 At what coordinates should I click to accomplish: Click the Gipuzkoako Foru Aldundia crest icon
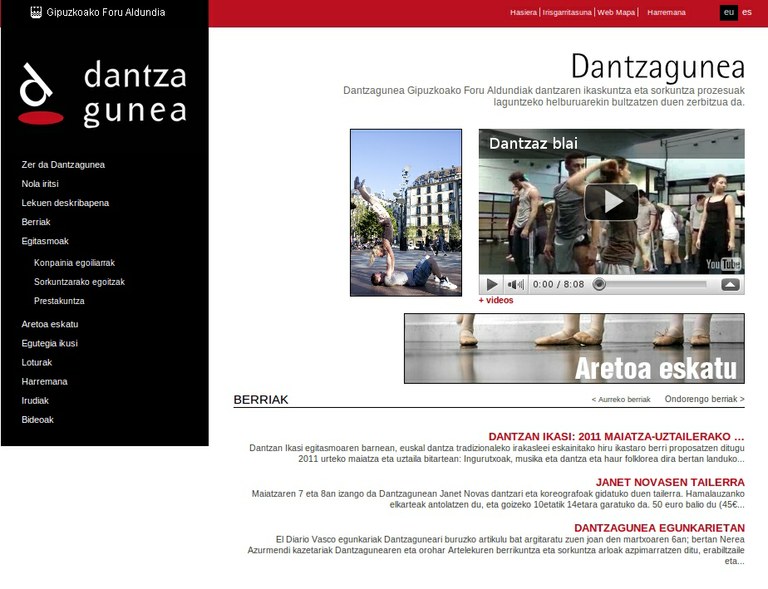tap(35, 13)
